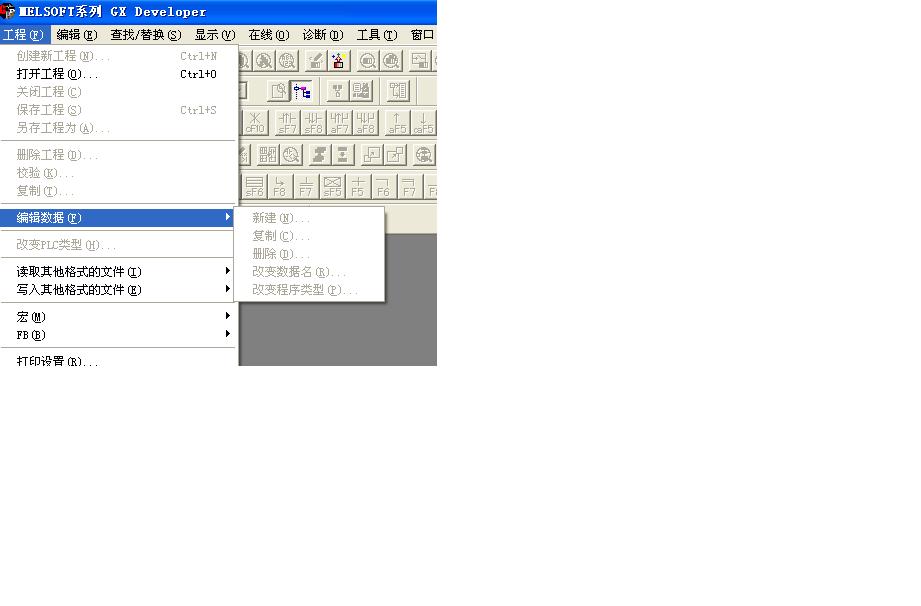Select 打开工程 (O) menu entry
921x606 pixels.
click(x=119, y=74)
